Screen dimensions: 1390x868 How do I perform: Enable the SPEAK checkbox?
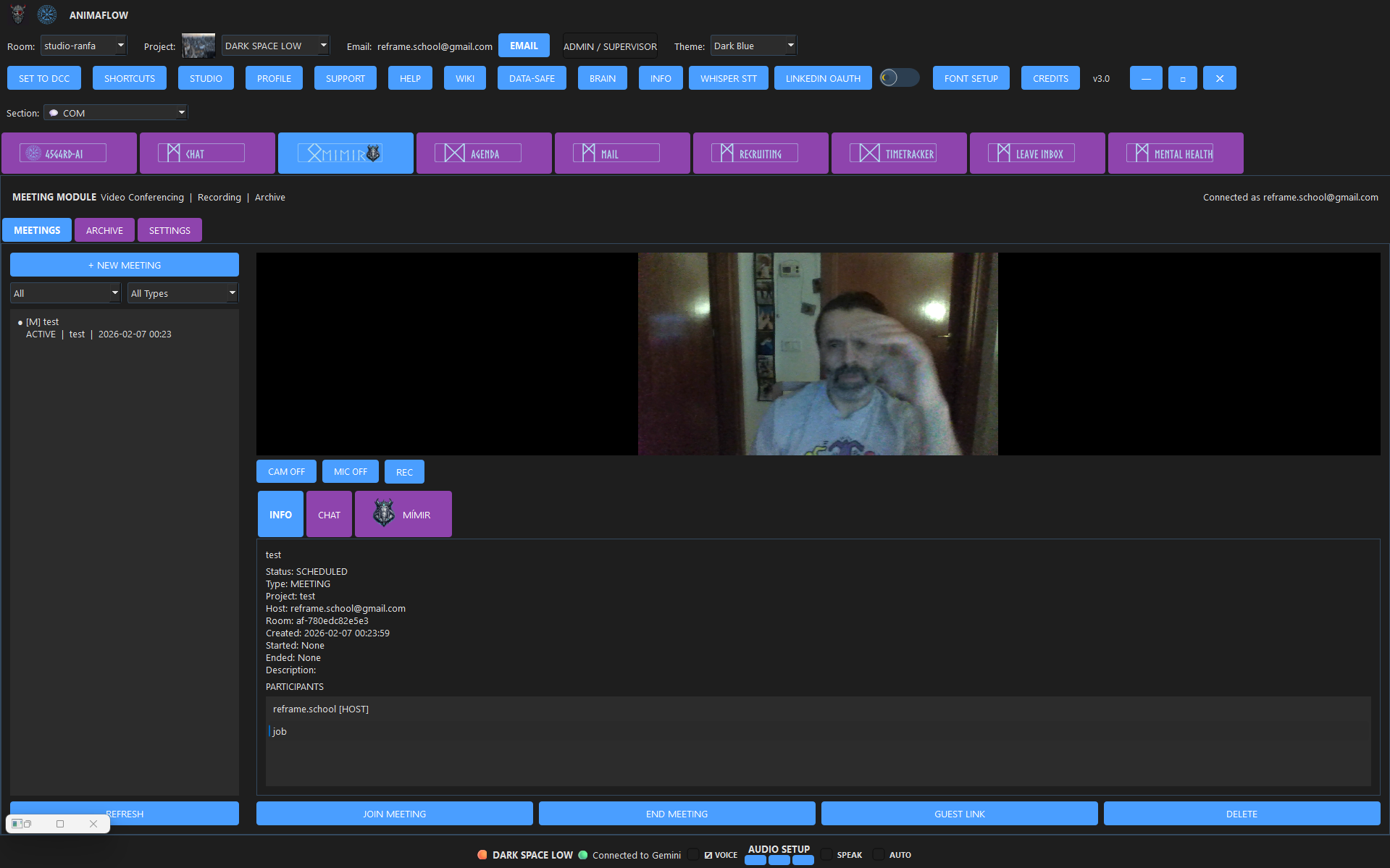(x=826, y=855)
